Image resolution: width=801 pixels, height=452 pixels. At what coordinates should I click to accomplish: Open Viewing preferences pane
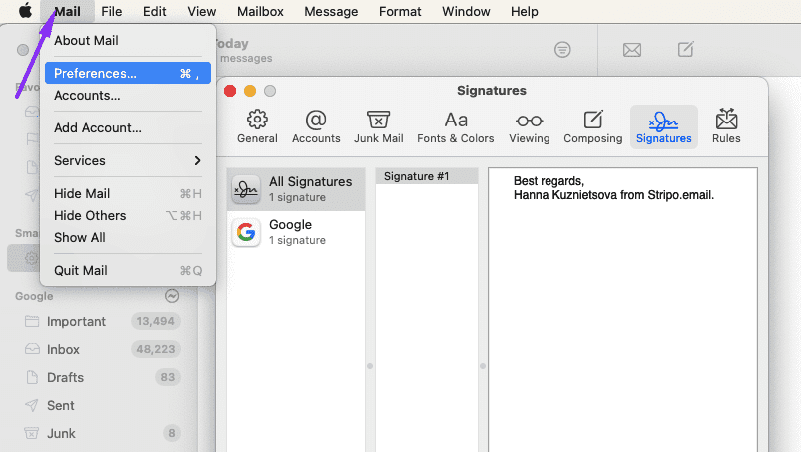[x=529, y=127]
